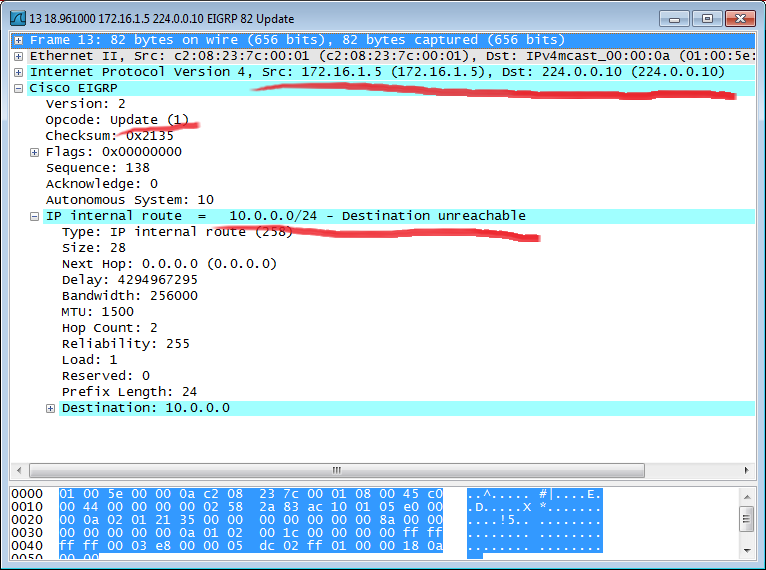Click the horizontal scrollbar thumb in details pane
Viewport: 766px width, 570px height.
click(337, 470)
